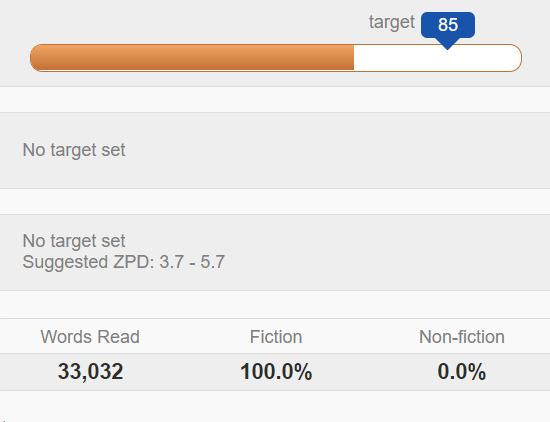Click the 'Fiction' column header
Image resolution: width=550 pixels, height=422 pixels.
click(x=276, y=337)
